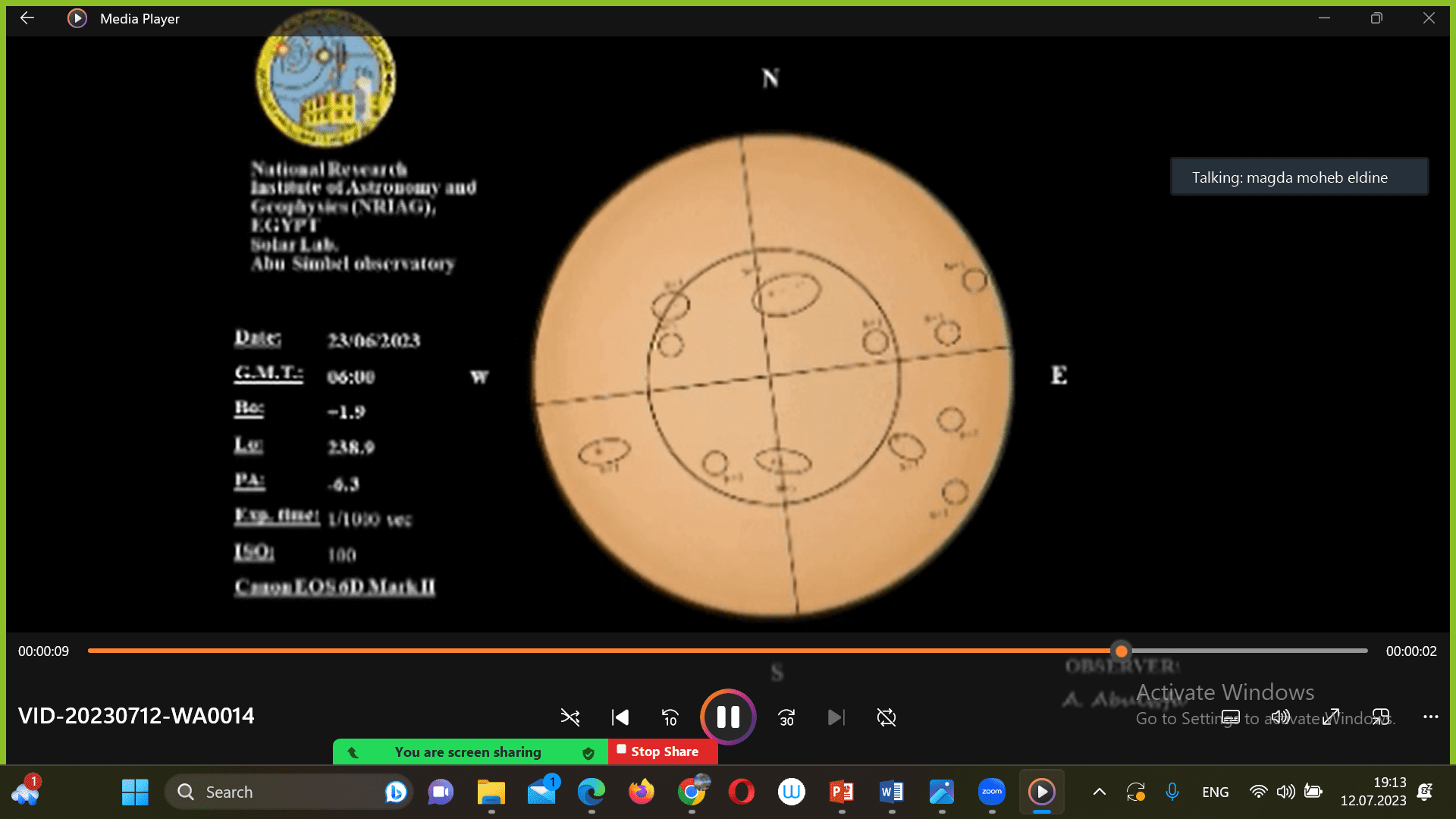The width and height of the screenshot is (1456, 819).
Task: Click the taskbar Search box
Action: [288, 792]
